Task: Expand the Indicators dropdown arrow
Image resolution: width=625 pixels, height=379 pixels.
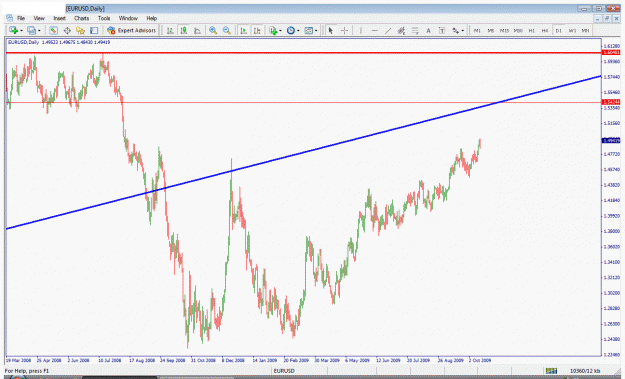Action: (280, 31)
